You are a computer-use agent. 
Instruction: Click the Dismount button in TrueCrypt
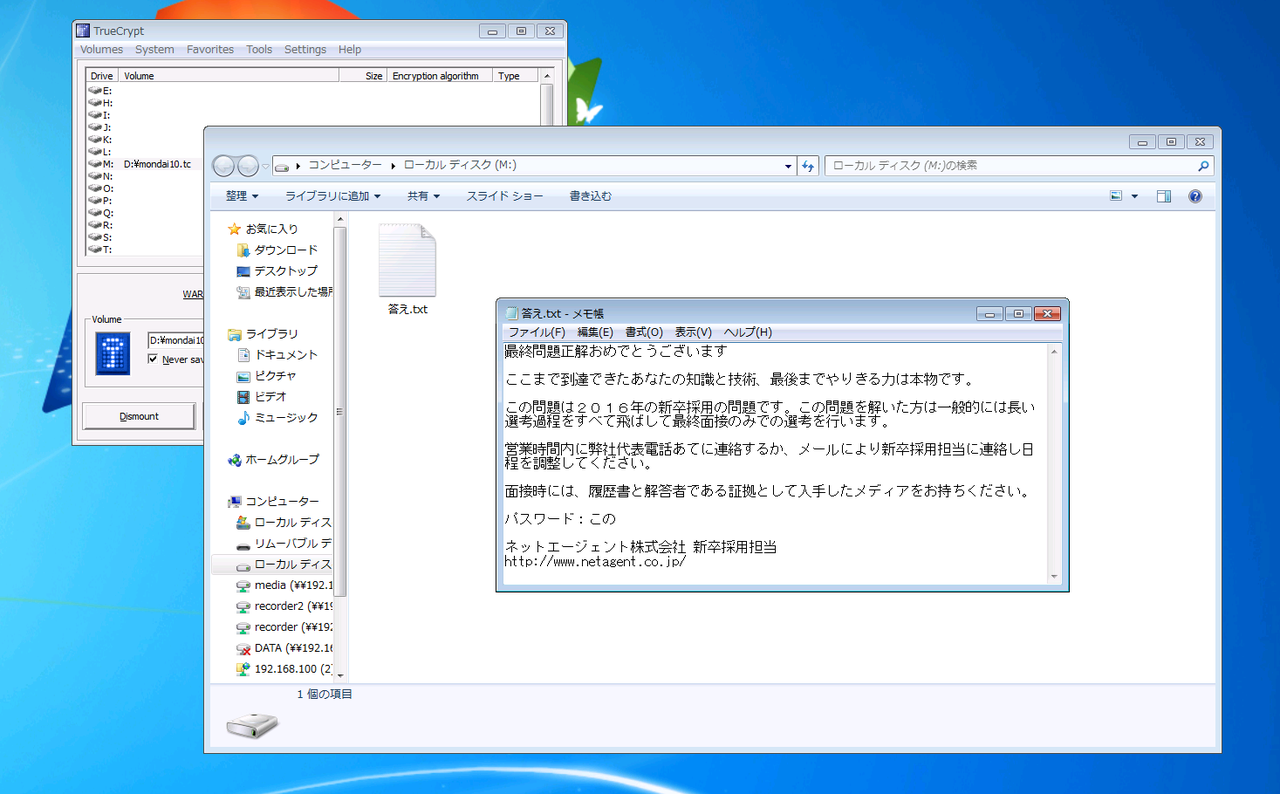(139, 416)
